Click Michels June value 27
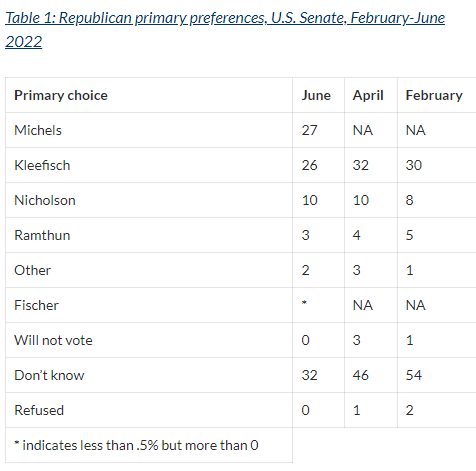Viewport: 476px width, 471px height. coord(310,130)
